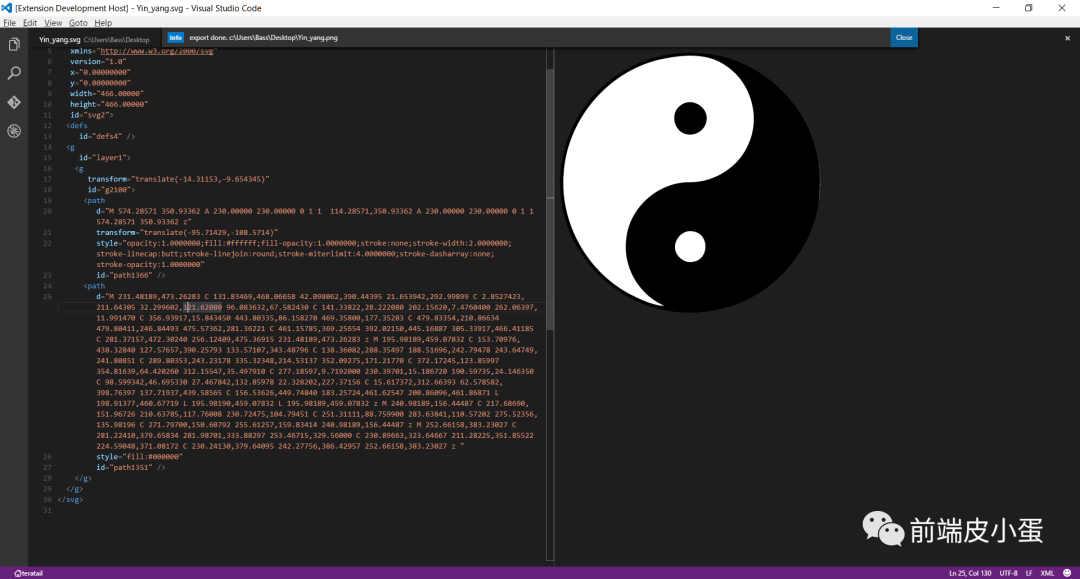This screenshot has width=1080, height=579.
Task: Open the w3.org svg namespace link
Action: click(156, 51)
